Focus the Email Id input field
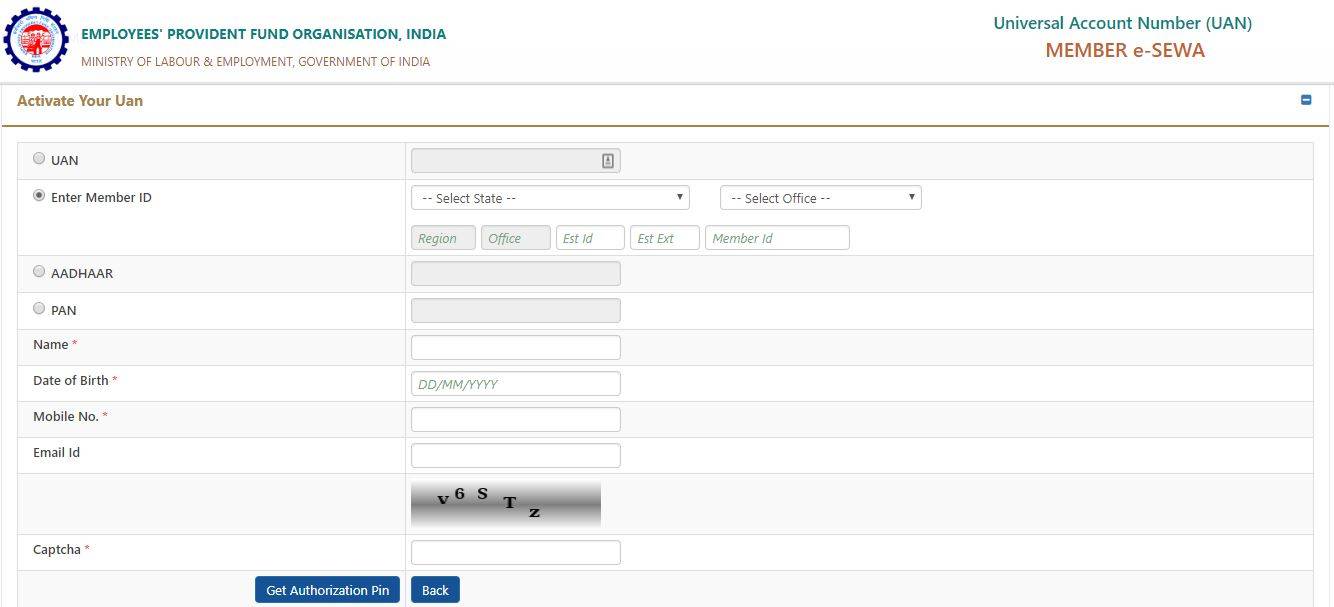Image resolution: width=1334 pixels, height=607 pixels. 516,456
